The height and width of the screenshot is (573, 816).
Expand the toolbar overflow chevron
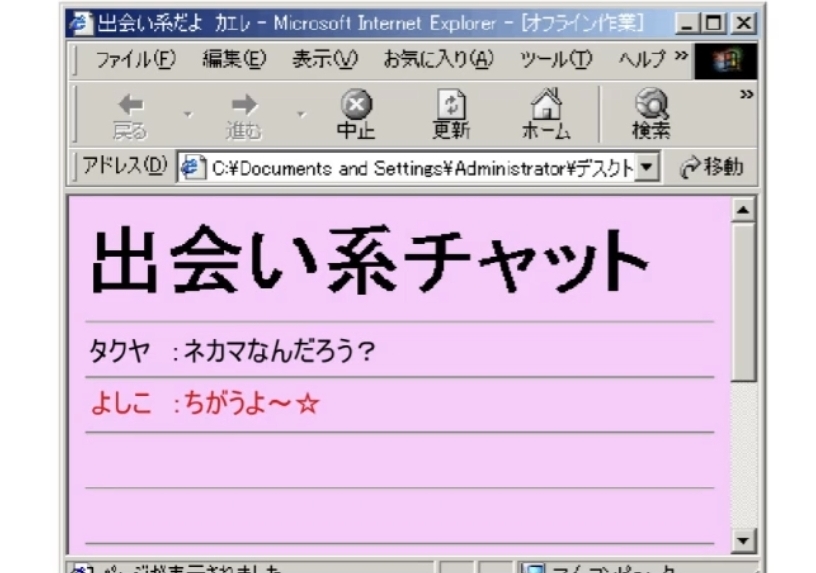744,94
